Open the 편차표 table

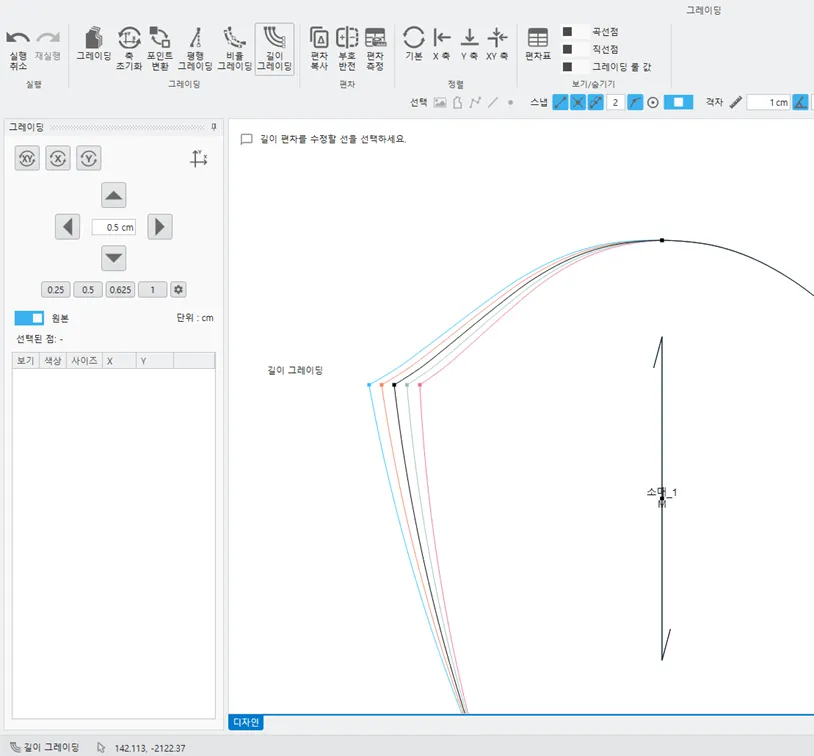(538, 45)
